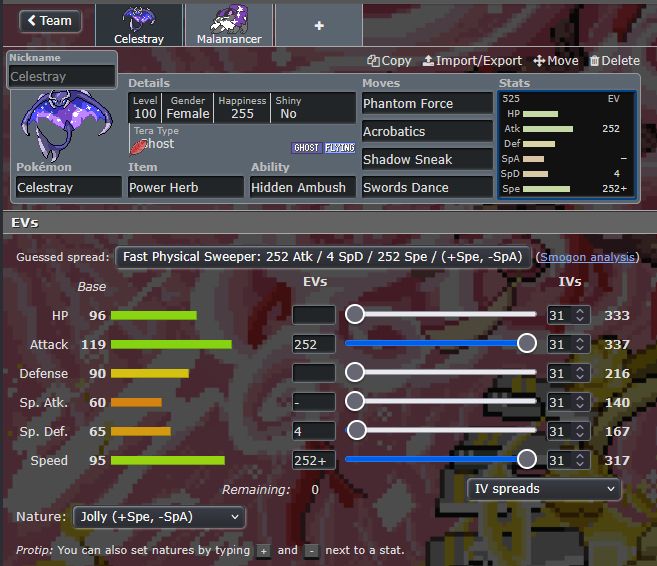Click the HP IV stepper arrows
The width and height of the screenshot is (657, 566).
(x=580, y=315)
